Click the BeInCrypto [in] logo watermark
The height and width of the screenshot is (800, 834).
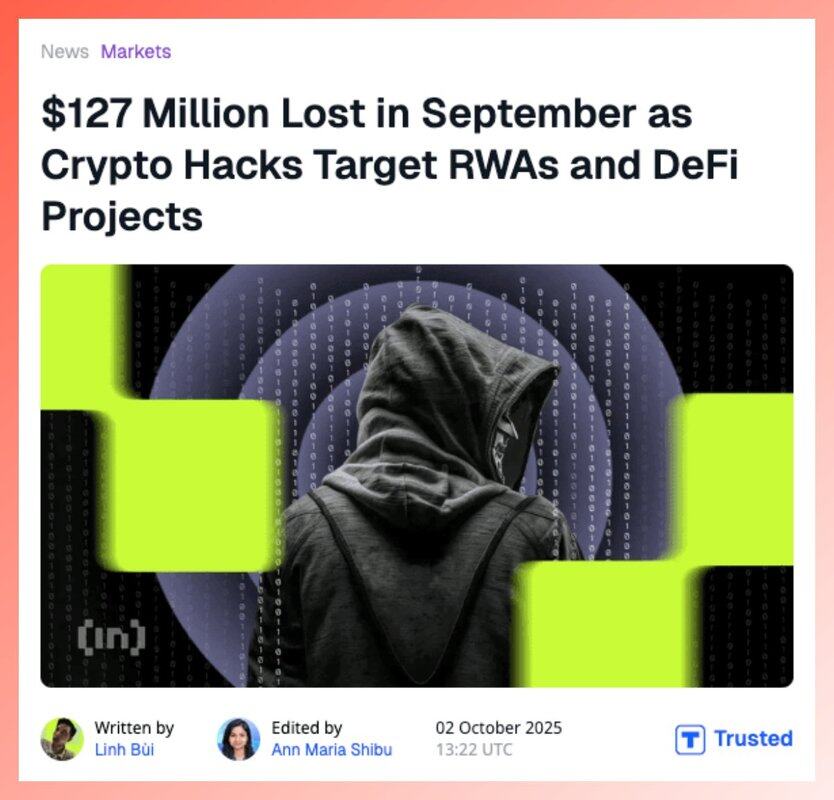(x=111, y=636)
